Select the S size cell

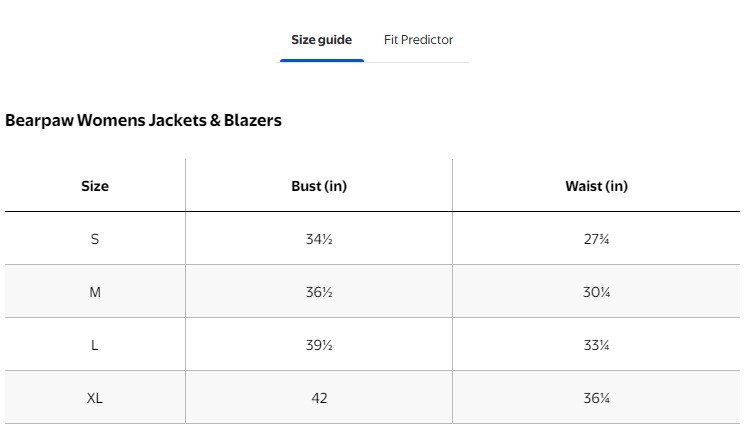point(95,239)
